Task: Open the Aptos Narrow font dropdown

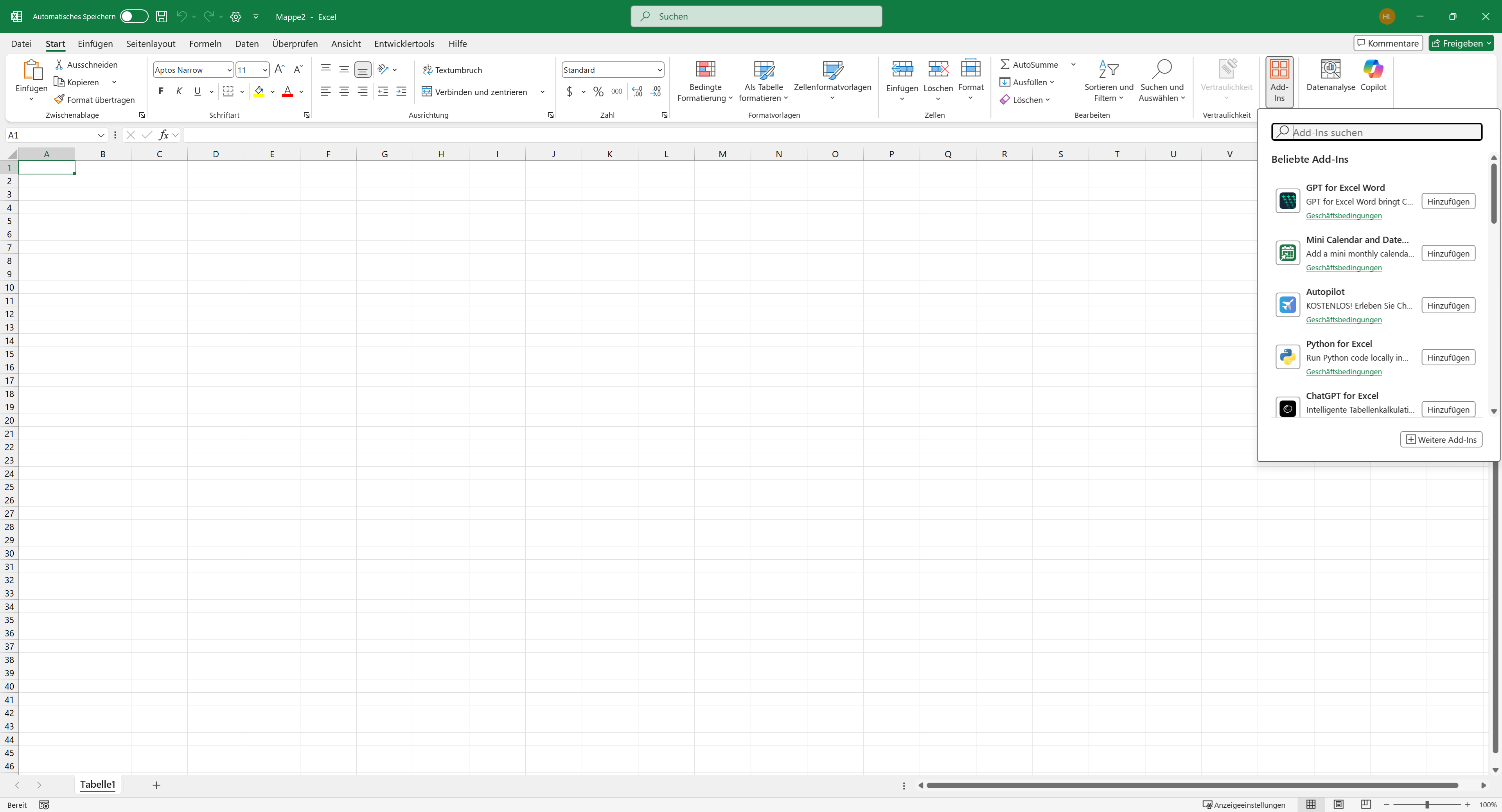Action: coord(229,70)
